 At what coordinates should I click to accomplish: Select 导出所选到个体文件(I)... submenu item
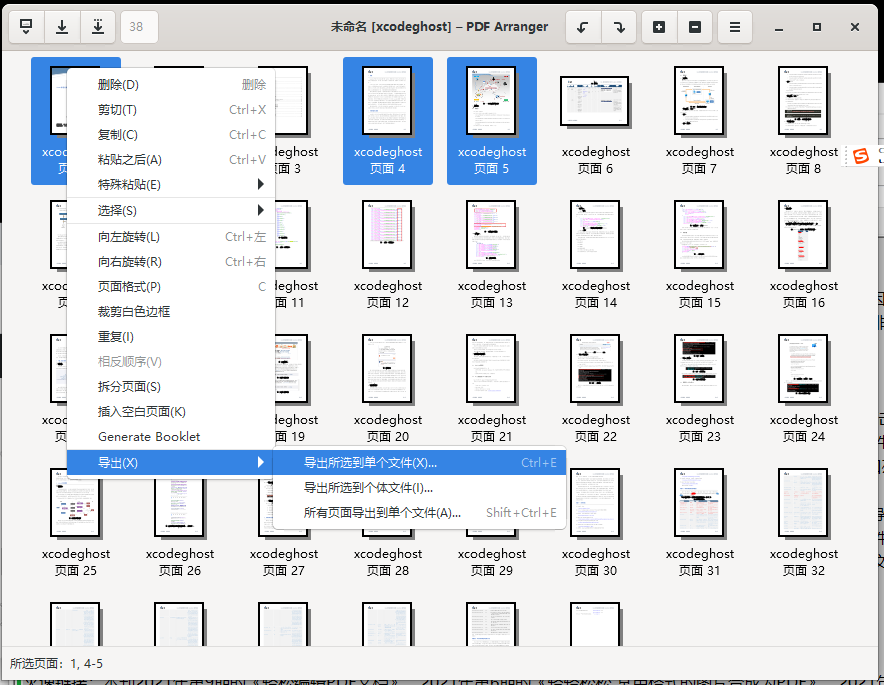tap(419, 488)
